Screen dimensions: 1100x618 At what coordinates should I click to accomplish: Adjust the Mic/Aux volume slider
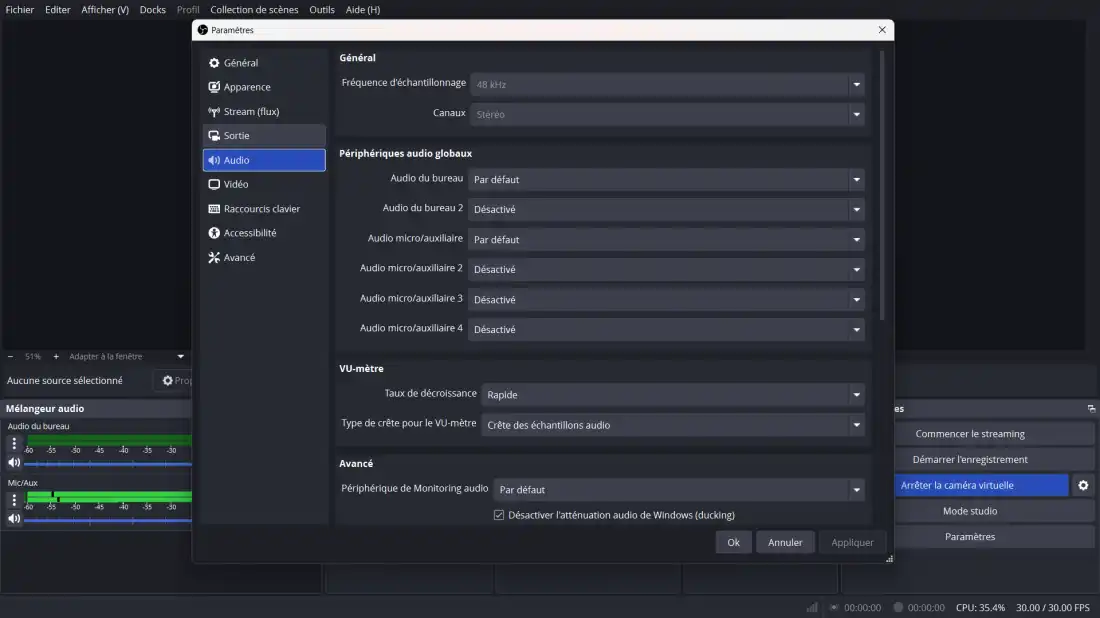[x=108, y=520]
